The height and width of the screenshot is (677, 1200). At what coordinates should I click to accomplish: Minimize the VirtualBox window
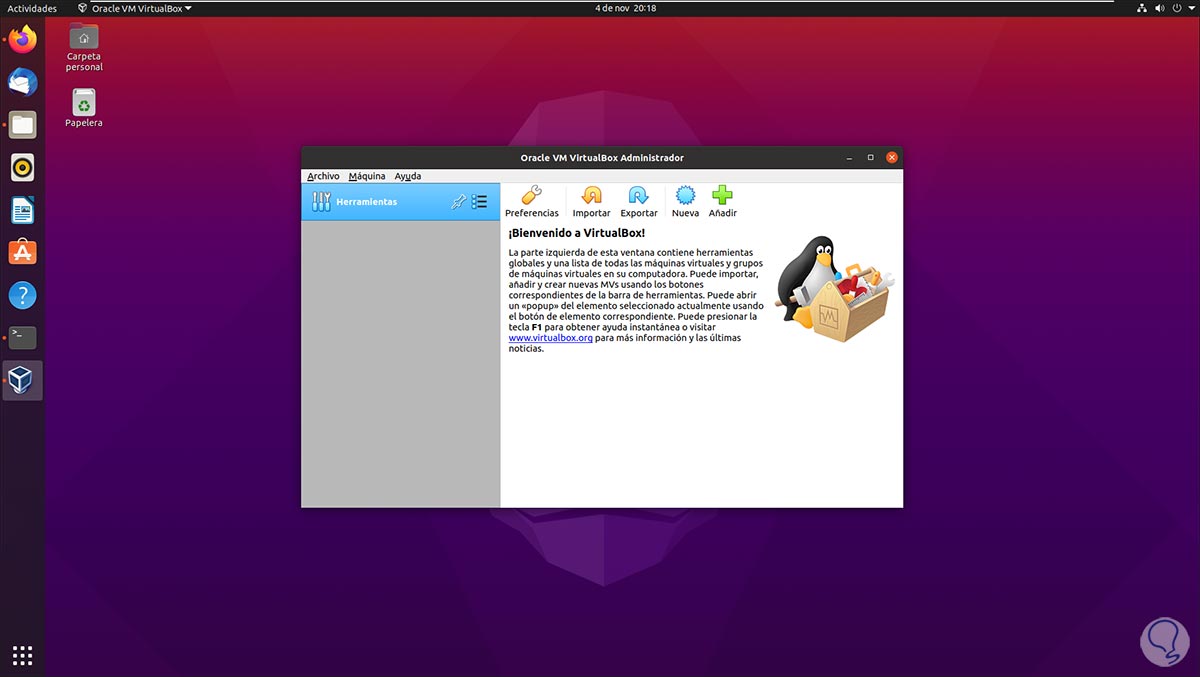(849, 157)
